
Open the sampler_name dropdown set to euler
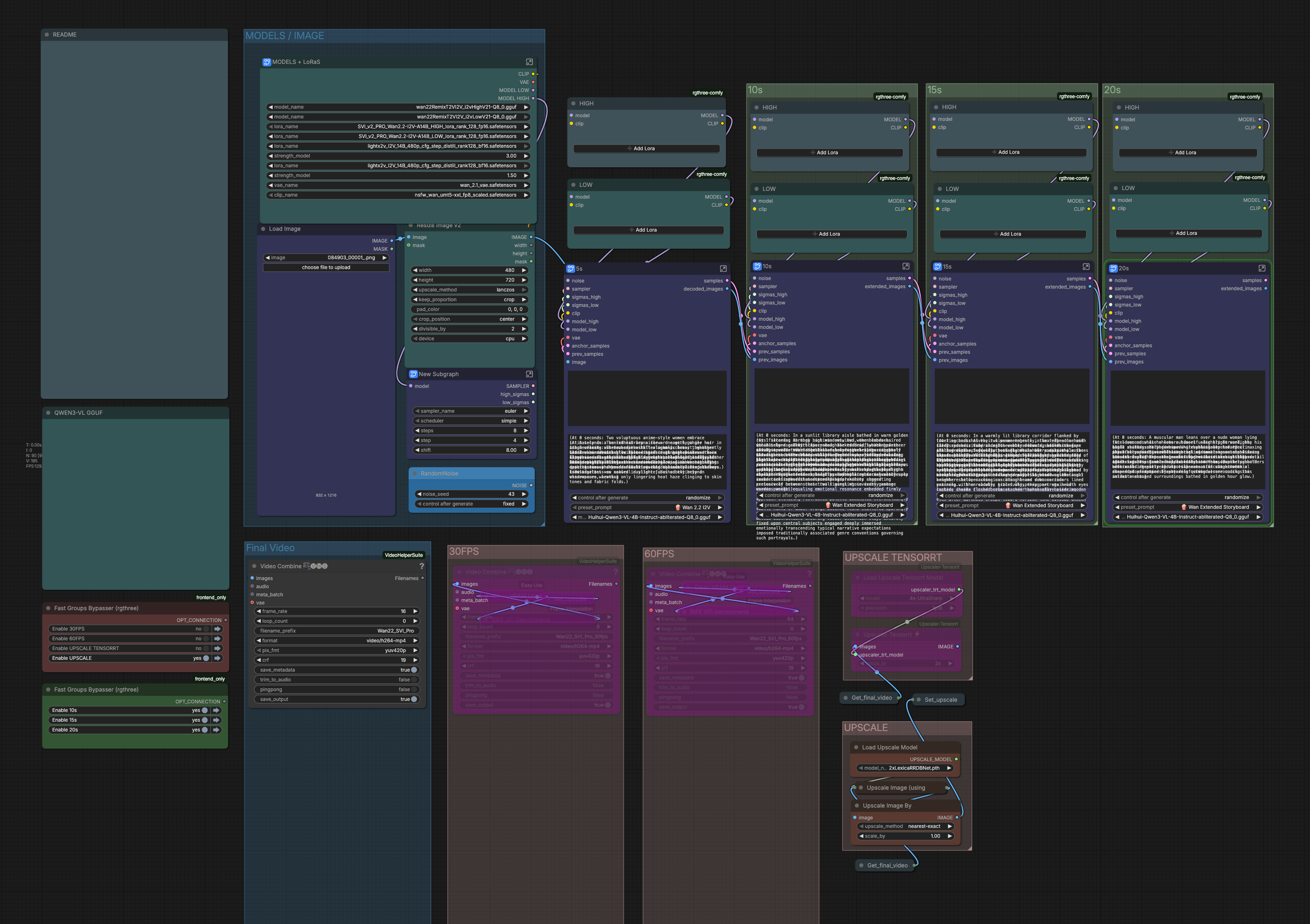tap(471, 411)
